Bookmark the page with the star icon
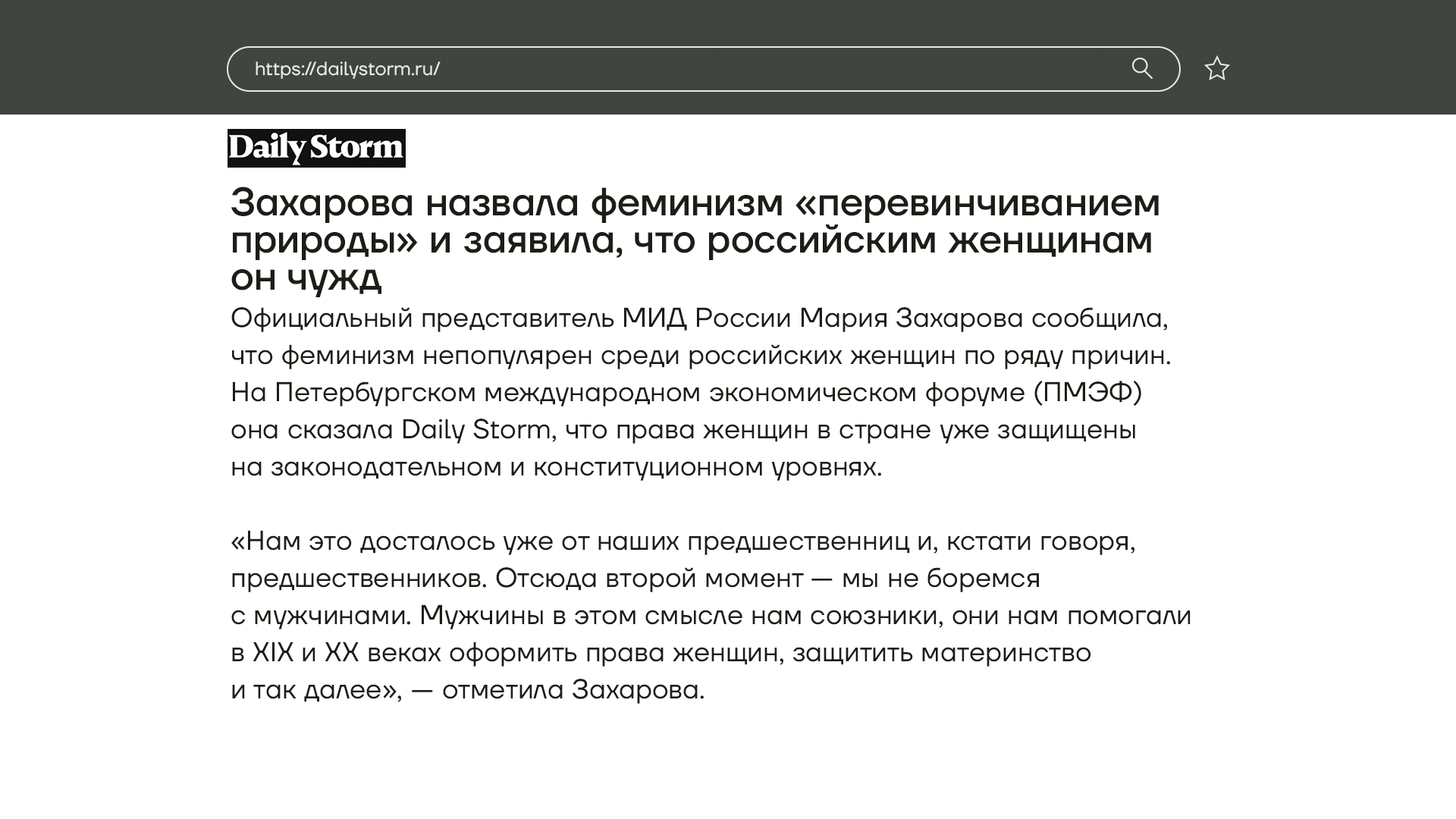Screen dimensions: 1456x819 [x=1216, y=69]
